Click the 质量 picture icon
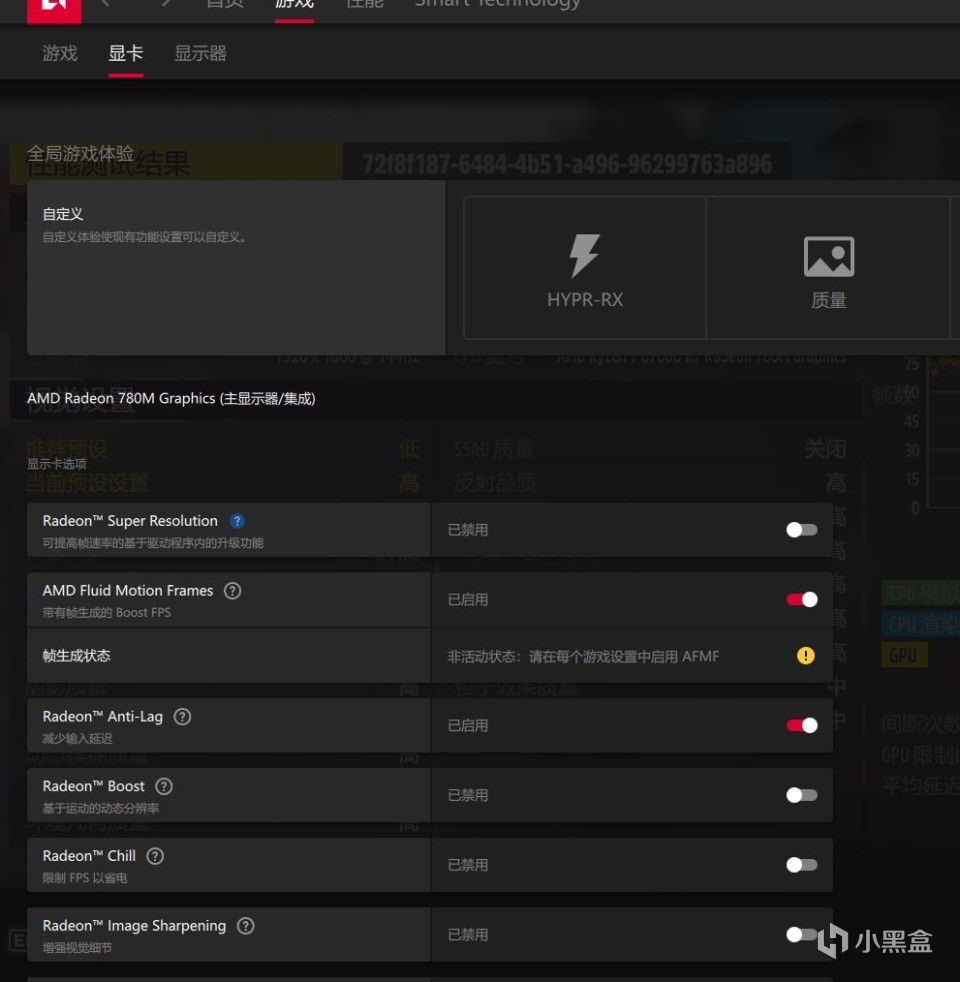Image resolution: width=960 pixels, height=982 pixels. [828, 256]
